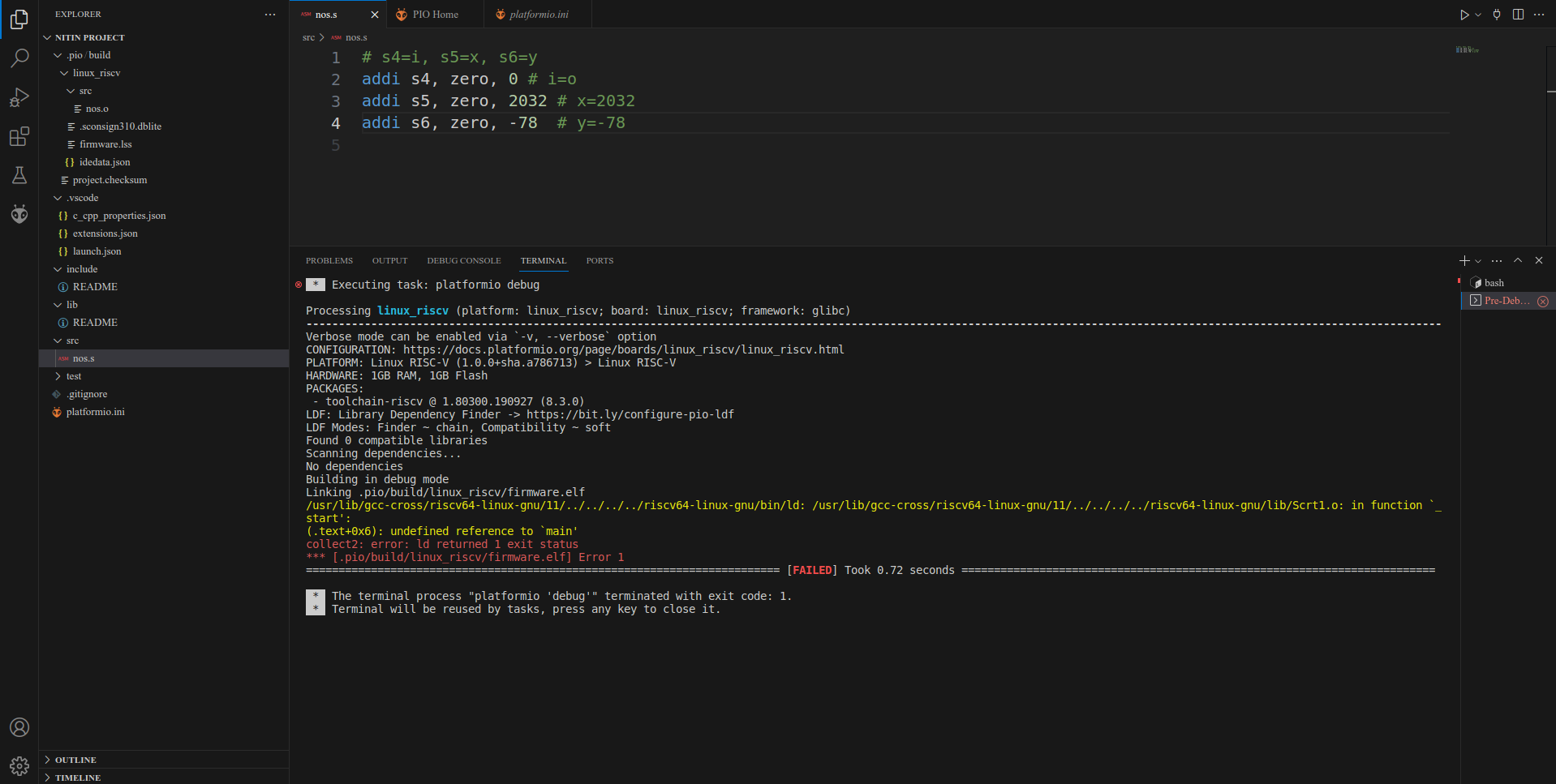Open .sconsign310.dblite file
This screenshot has width=1556, height=784.
164,126
